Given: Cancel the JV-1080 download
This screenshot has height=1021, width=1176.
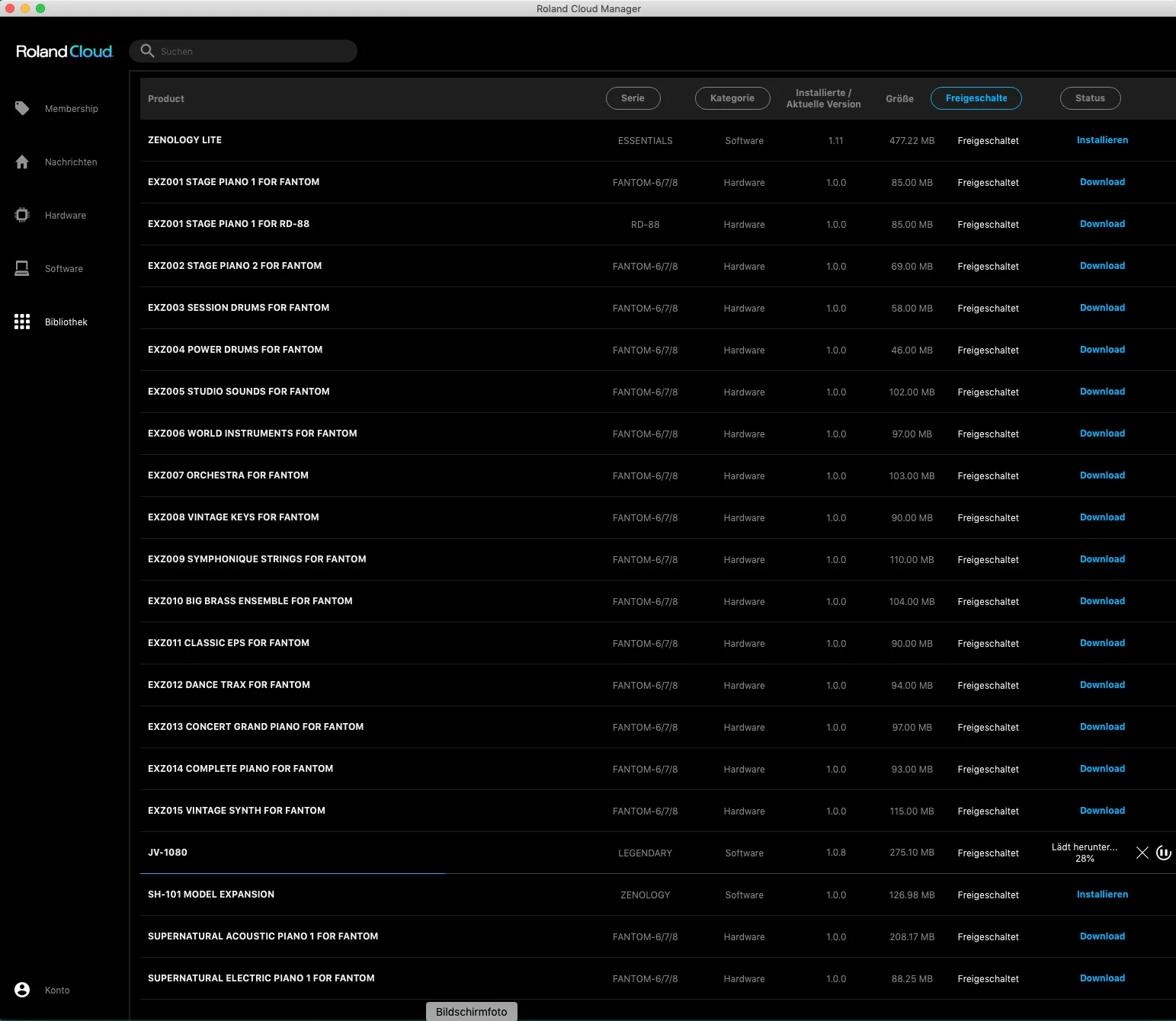Looking at the screenshot, I should (1142, 853).
